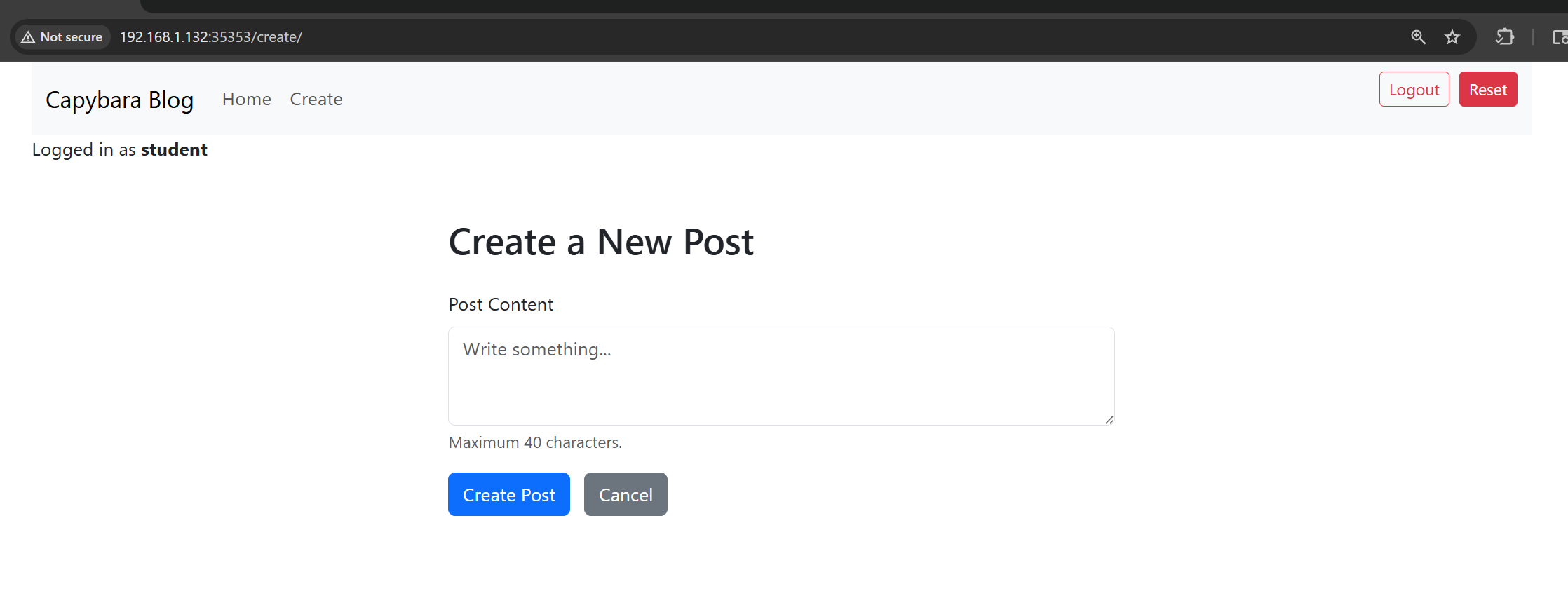The height and width of the screenshot is (605, 1568).
Task: Submit with the Create Post button
Action: (508, 495)
